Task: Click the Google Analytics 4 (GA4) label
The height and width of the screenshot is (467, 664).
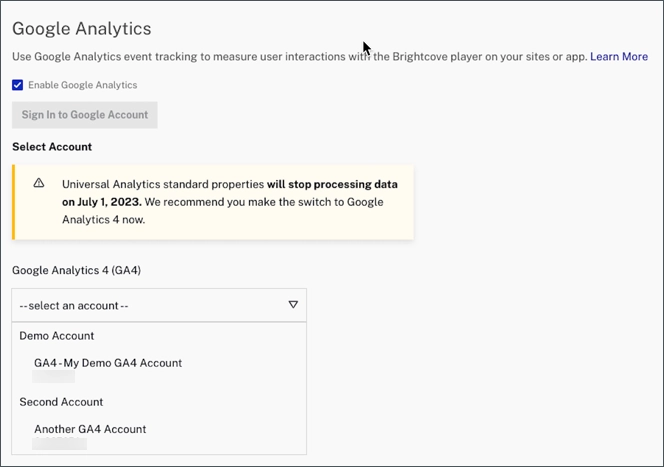Action: click(76, 270)
